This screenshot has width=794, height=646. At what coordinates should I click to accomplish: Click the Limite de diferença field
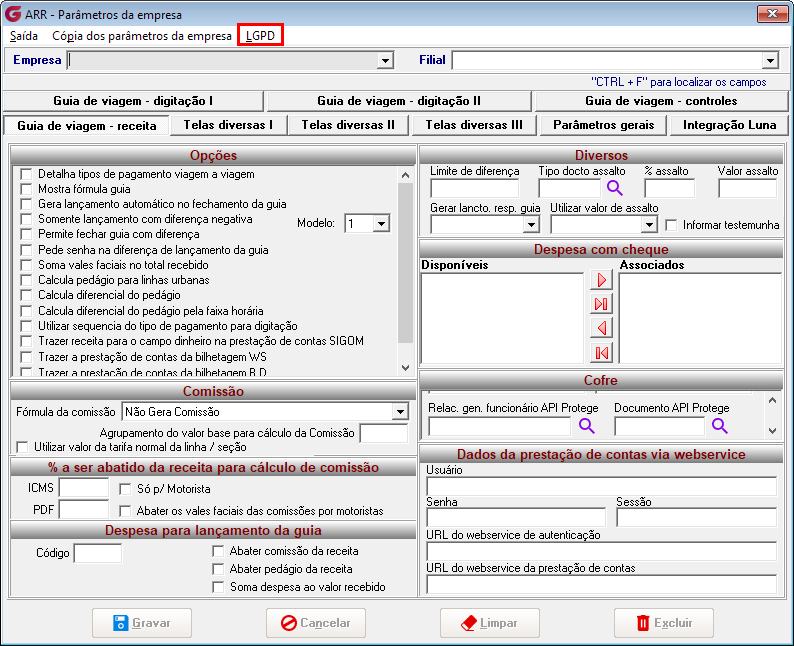474,188
